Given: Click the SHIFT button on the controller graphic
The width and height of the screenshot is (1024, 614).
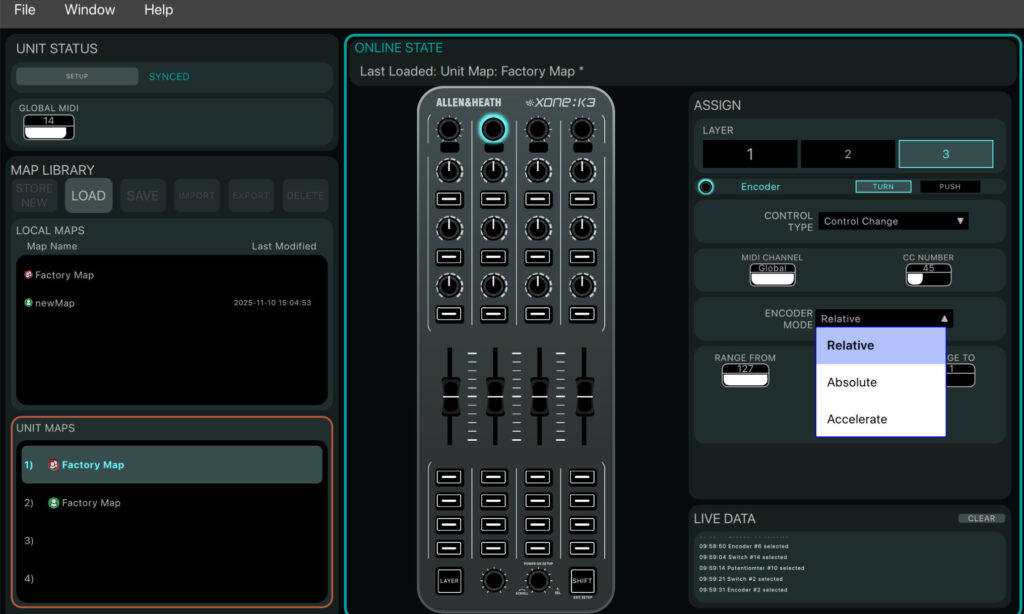Looking at the screenshot, I should coord(582,580).
